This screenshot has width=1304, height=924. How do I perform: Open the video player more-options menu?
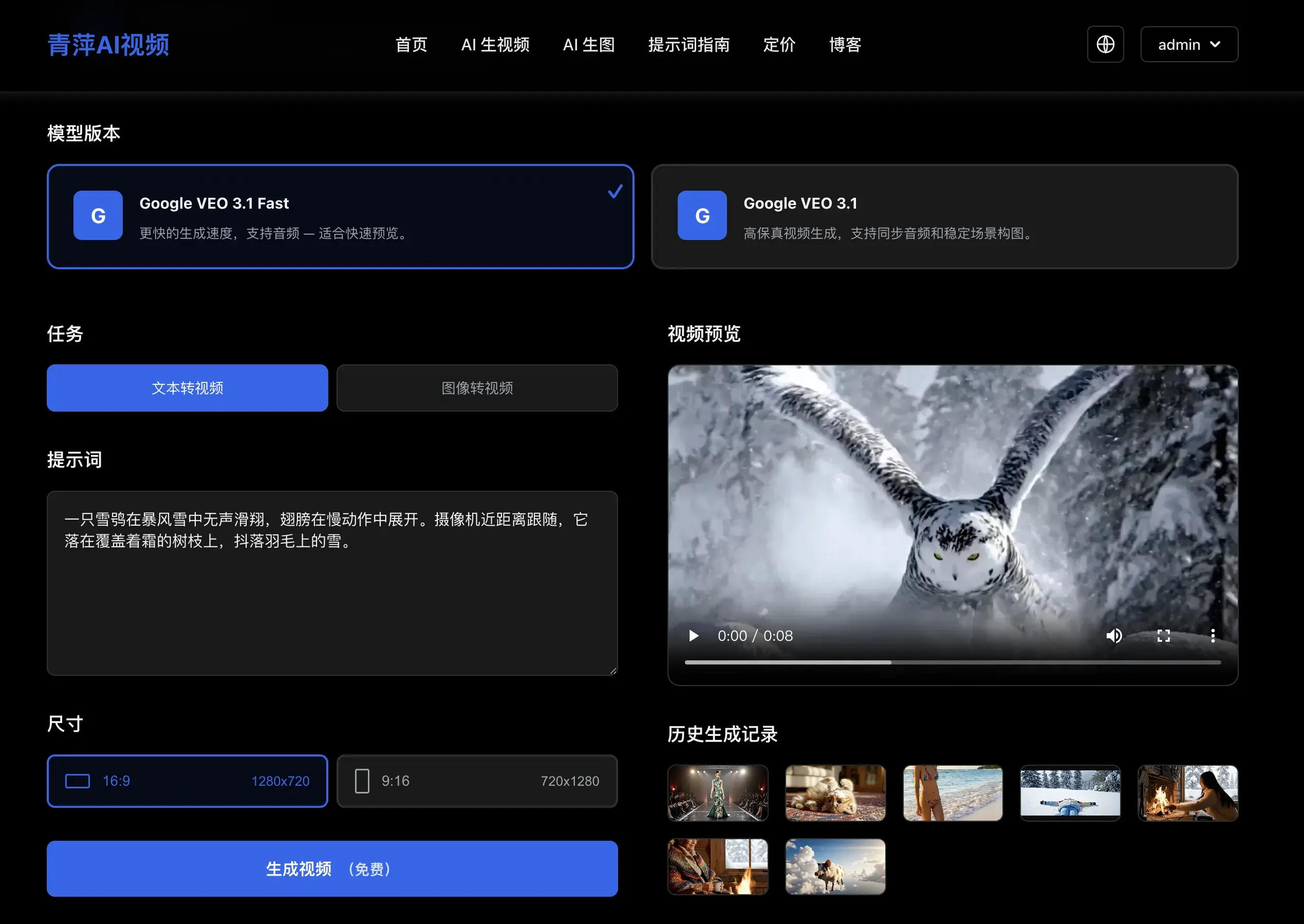tap(1213, 636)
